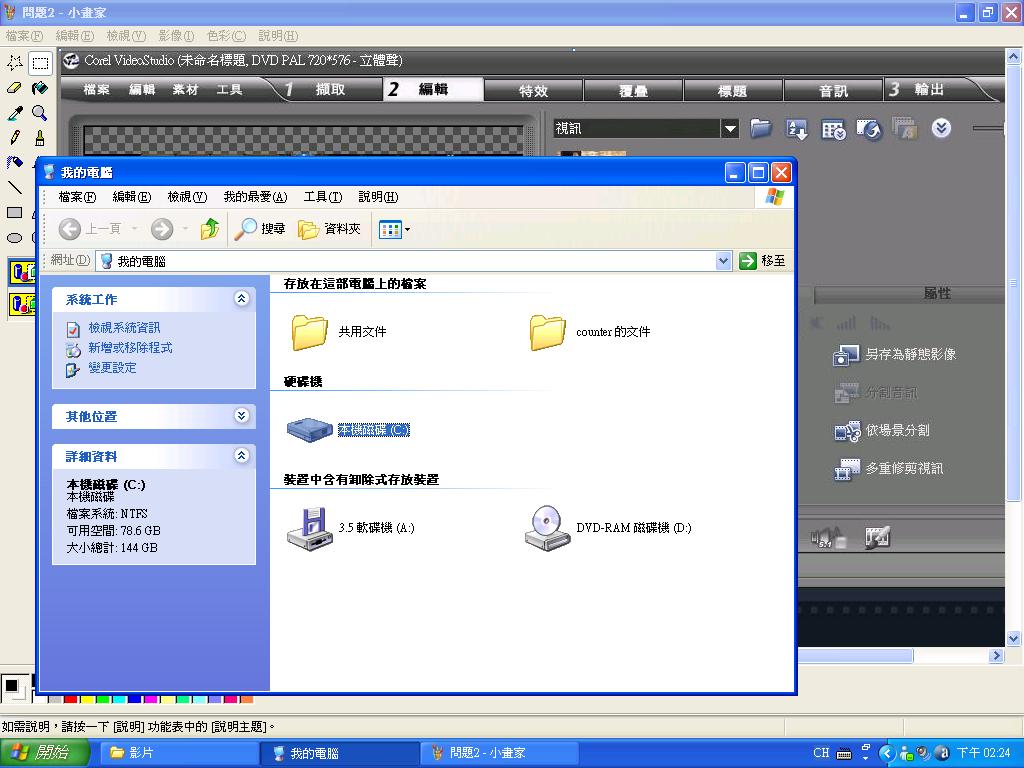Select the DVD-RAM 磁碟機 (D:) drive
The height and width of the screenshot is (768, 1024).
point(608,528)
